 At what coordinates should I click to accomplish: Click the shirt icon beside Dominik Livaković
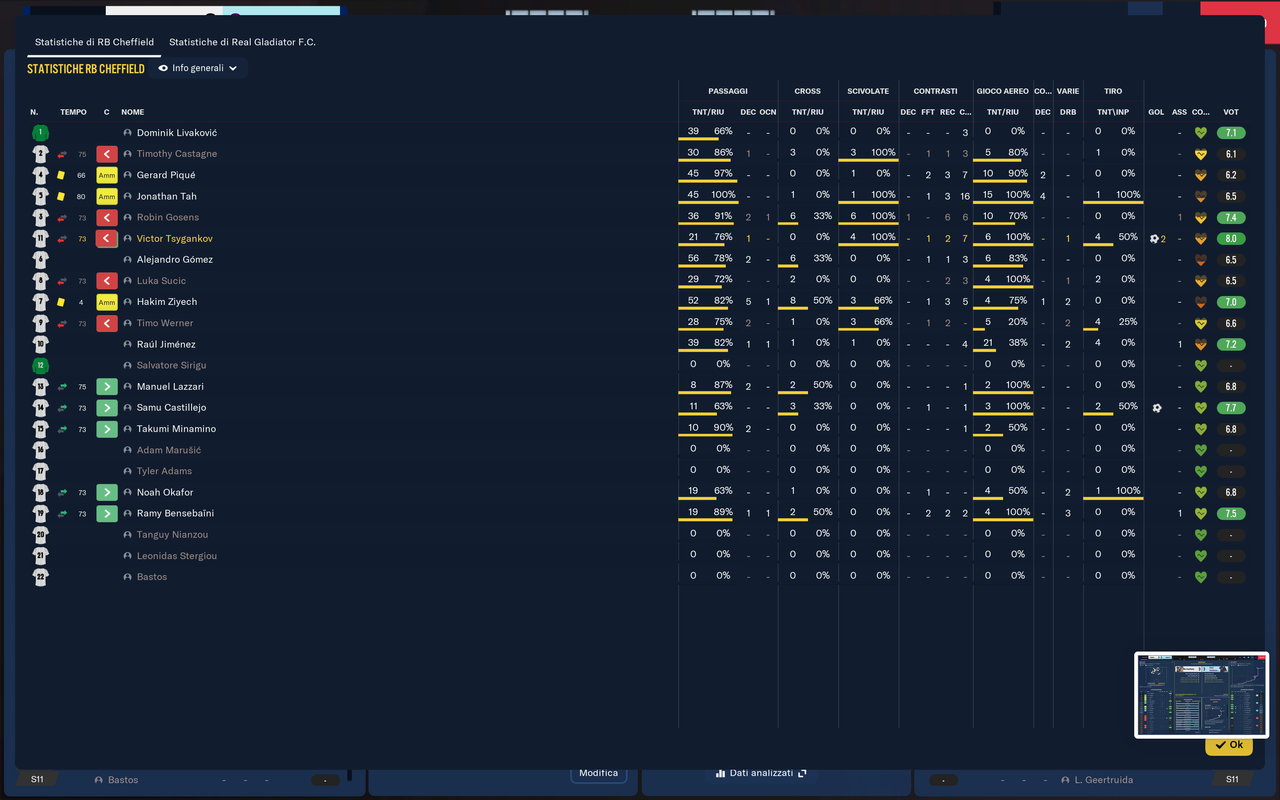[x=40, y=132]
